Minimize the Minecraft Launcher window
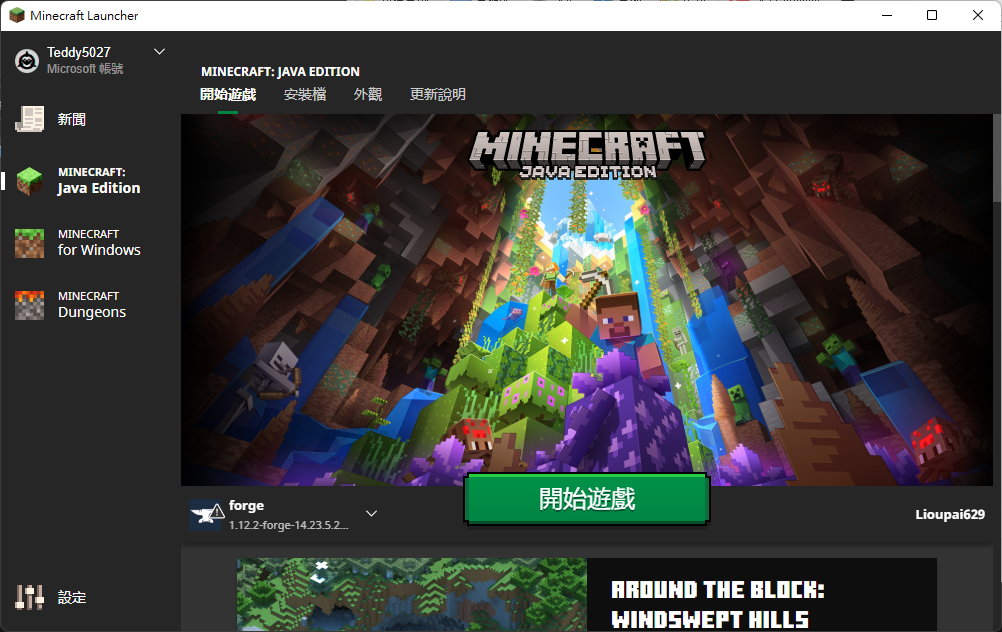The height and width of the screenshot is (632, 1002). pos(887,15)
